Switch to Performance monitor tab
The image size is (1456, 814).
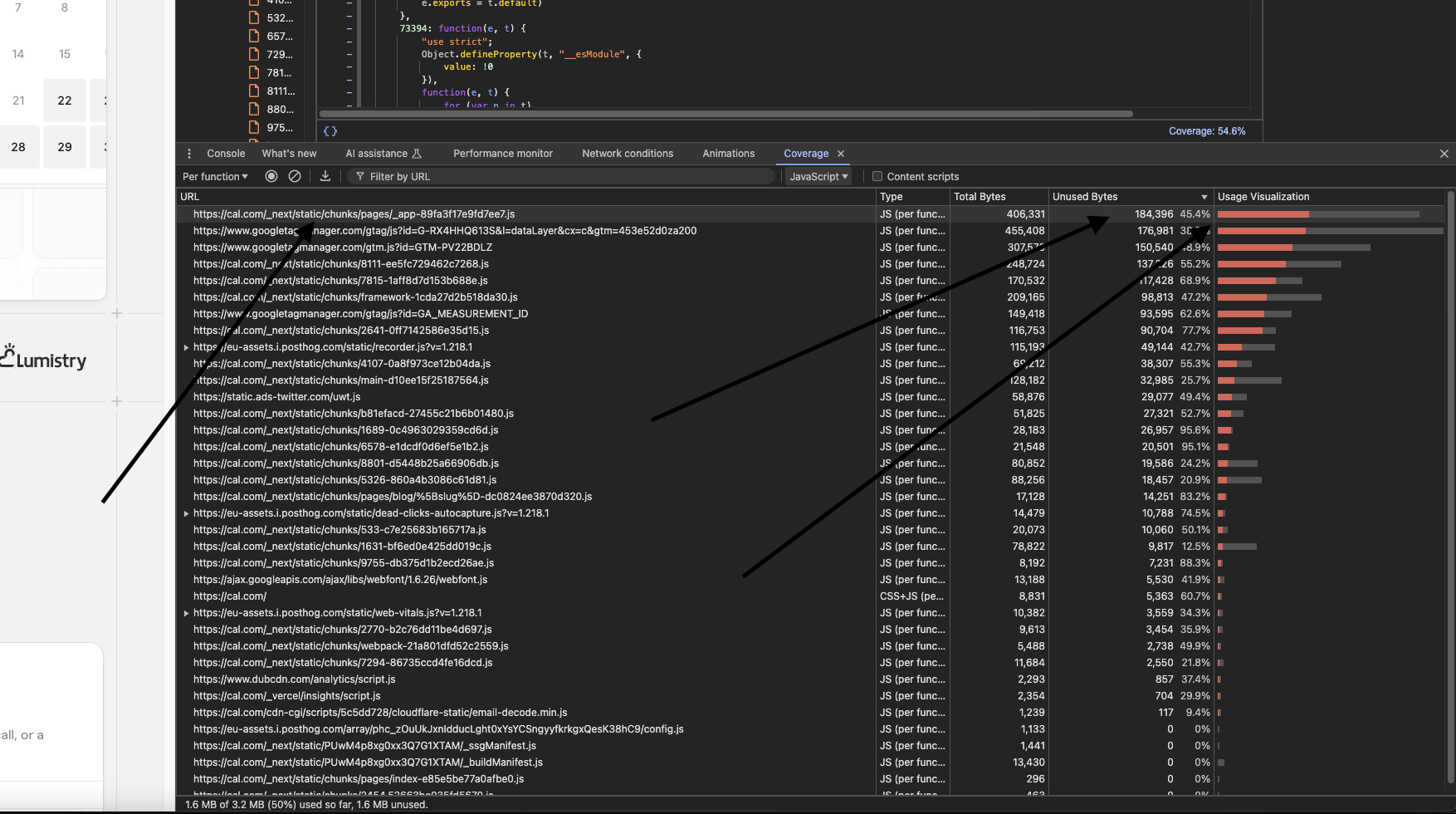coord(503,154)
